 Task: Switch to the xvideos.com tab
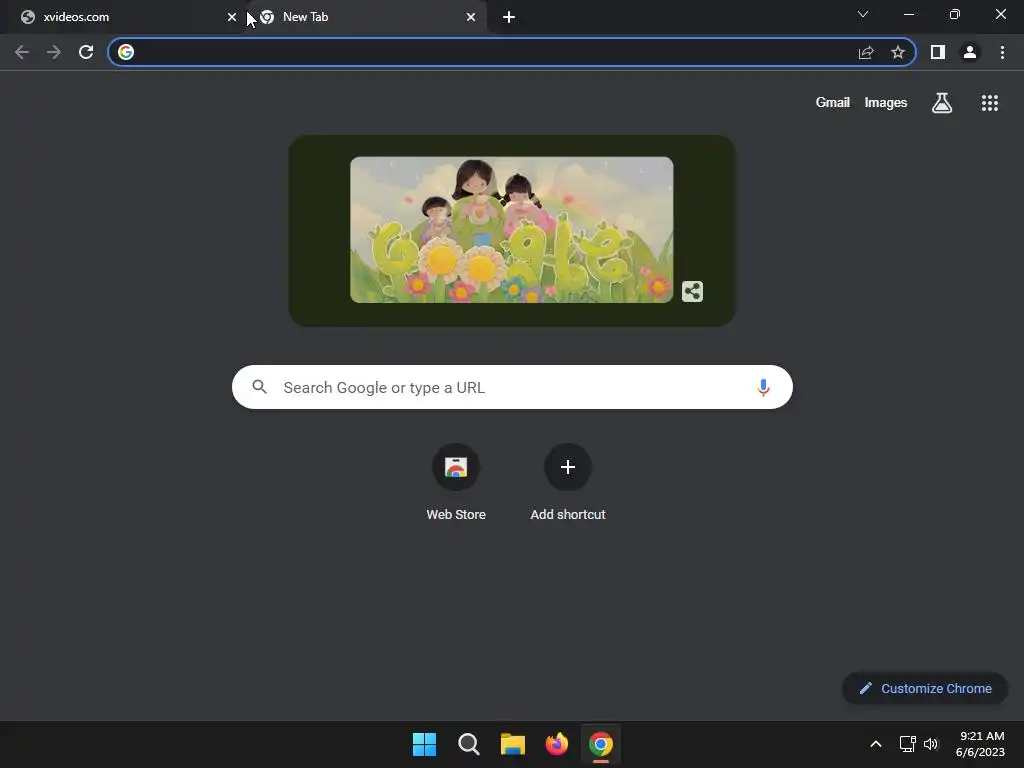pos(122,17)
